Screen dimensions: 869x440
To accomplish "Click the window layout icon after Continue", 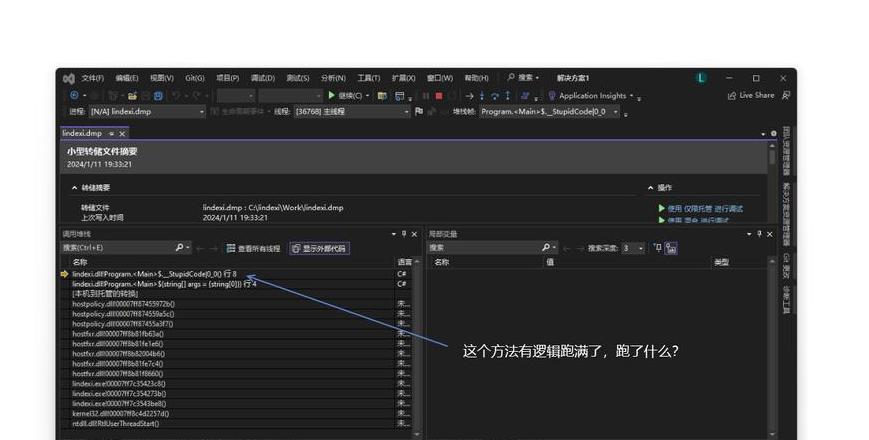I will [x=400, y=96].
